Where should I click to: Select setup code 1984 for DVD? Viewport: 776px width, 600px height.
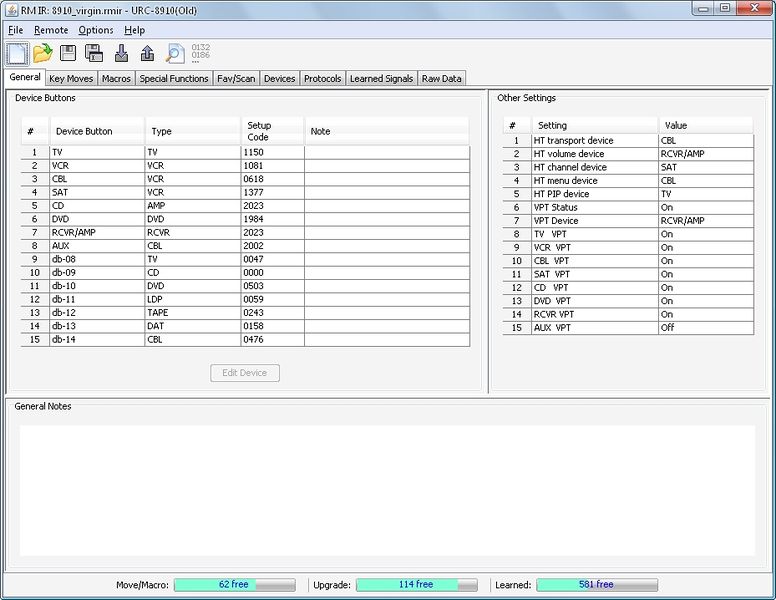[272, 219]
